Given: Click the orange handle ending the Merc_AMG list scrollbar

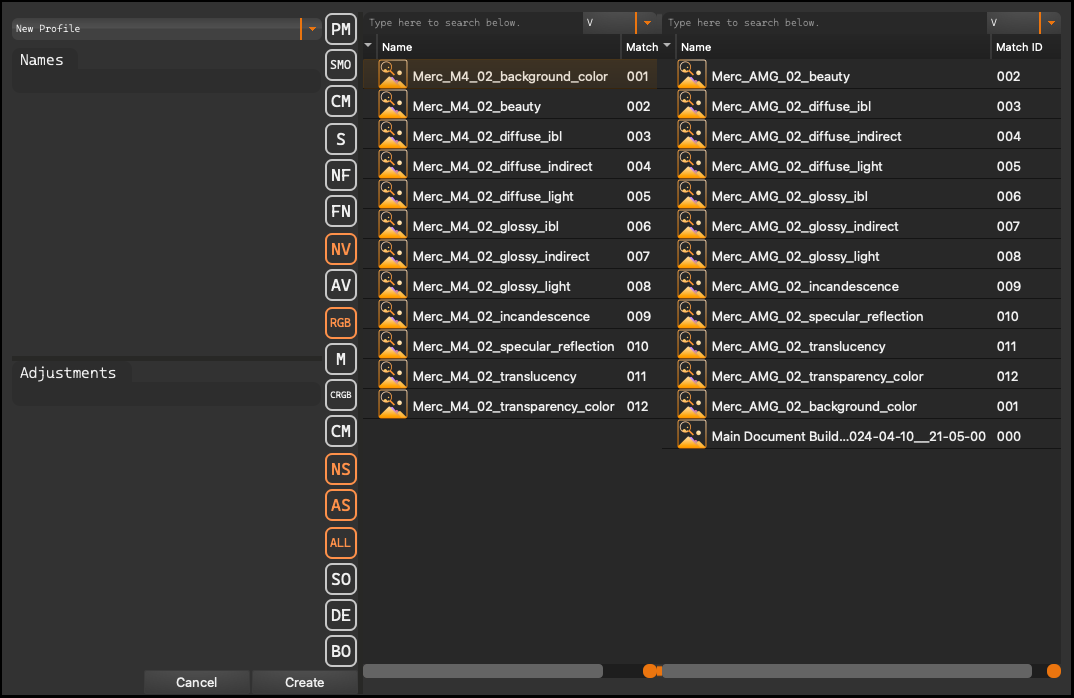Looking at the screenshot, I should (x=1053, y=671).
